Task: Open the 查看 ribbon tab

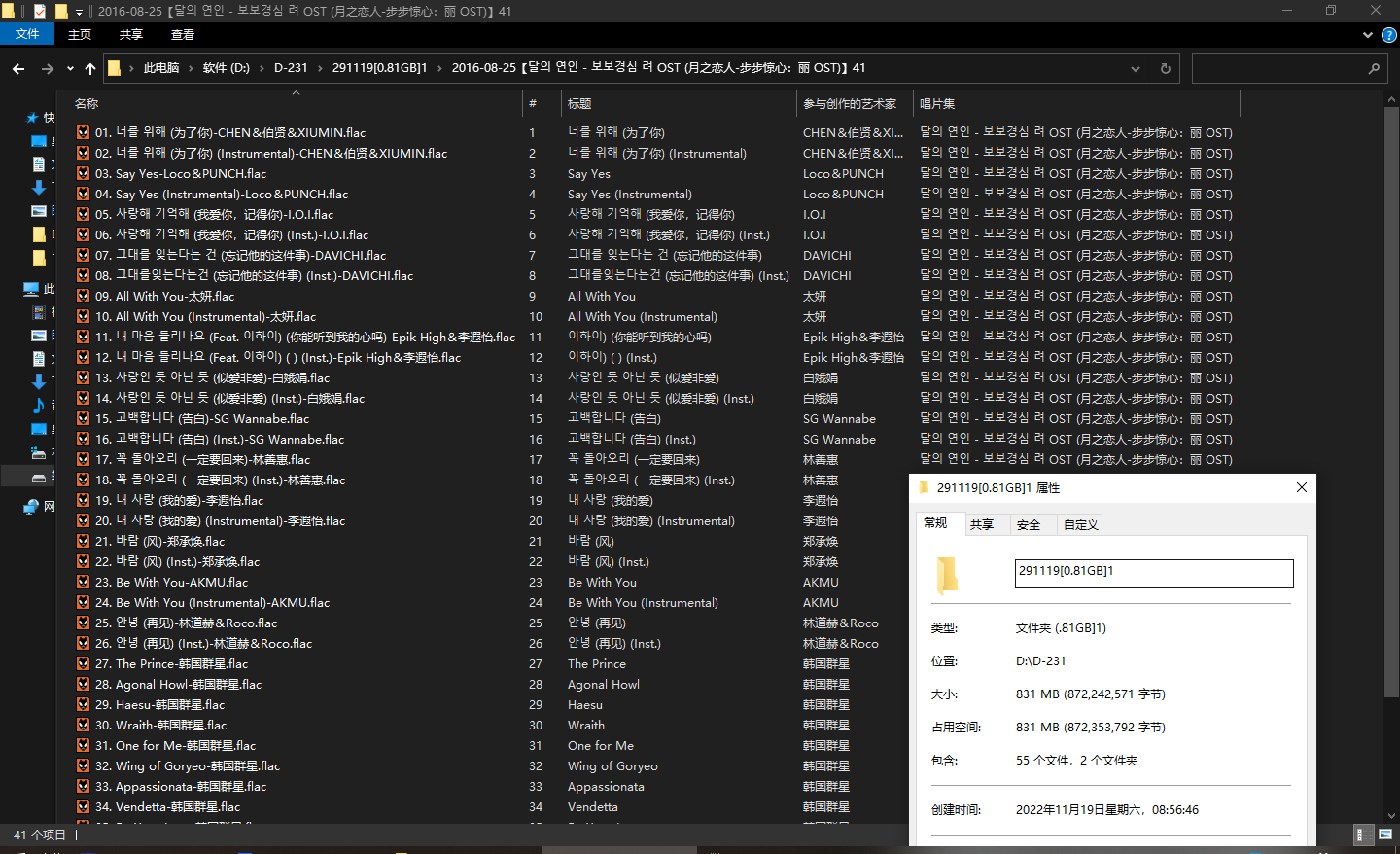Action: [x=183, y=35]
